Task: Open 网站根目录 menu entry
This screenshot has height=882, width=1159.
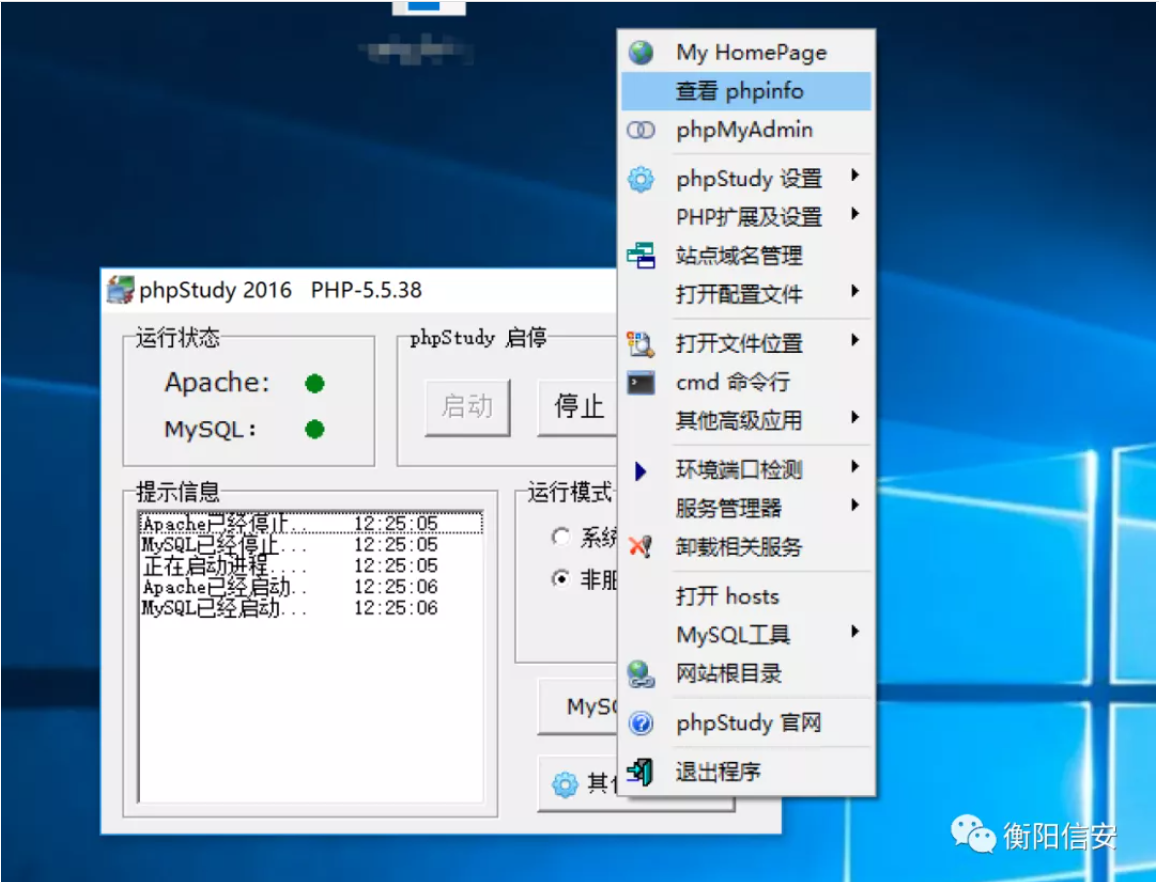Action: [x=747, y=674]
